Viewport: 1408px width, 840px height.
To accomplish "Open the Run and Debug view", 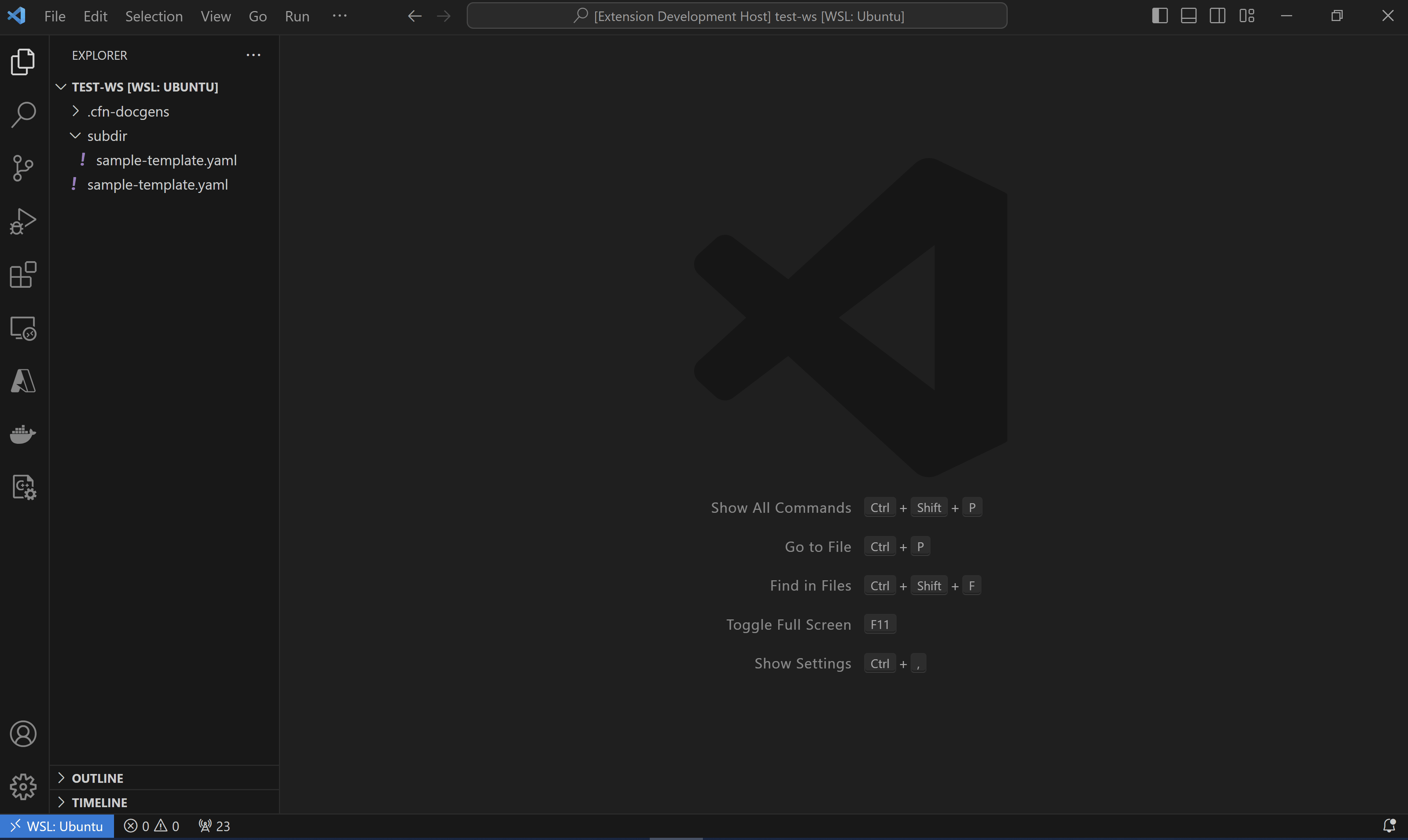I will (23, 221).
